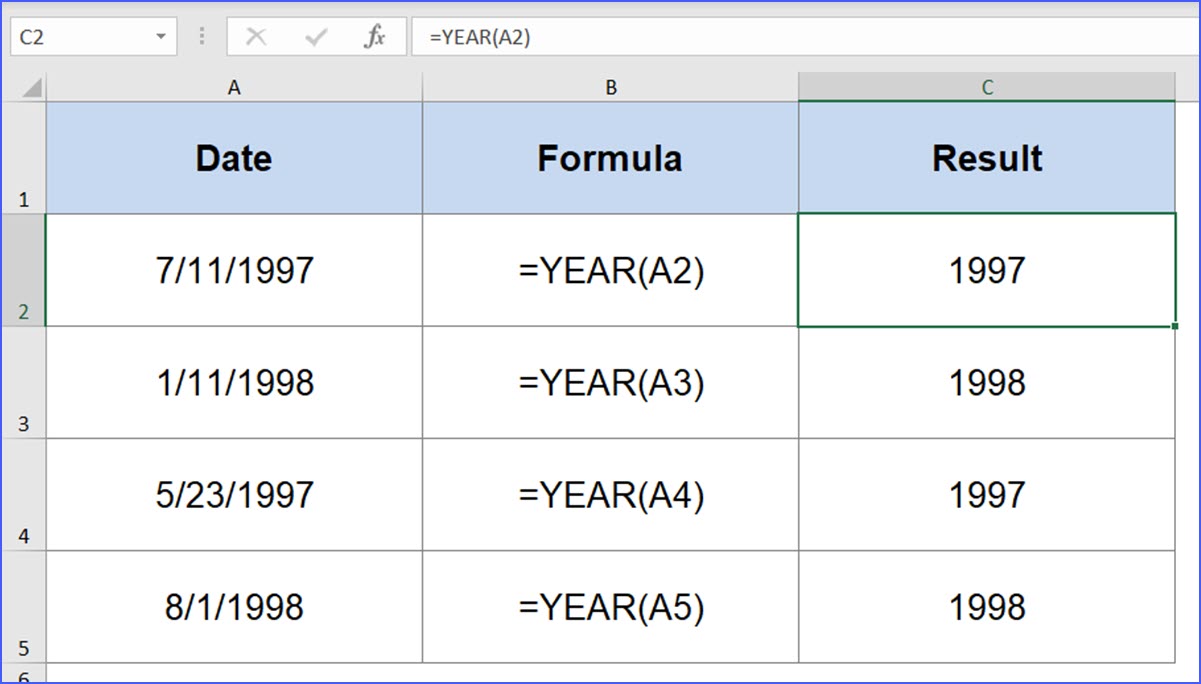Click the vertical dots separator next to Name Box
The width and height of the screenshot is (1201, 684).
coord(201,35)
